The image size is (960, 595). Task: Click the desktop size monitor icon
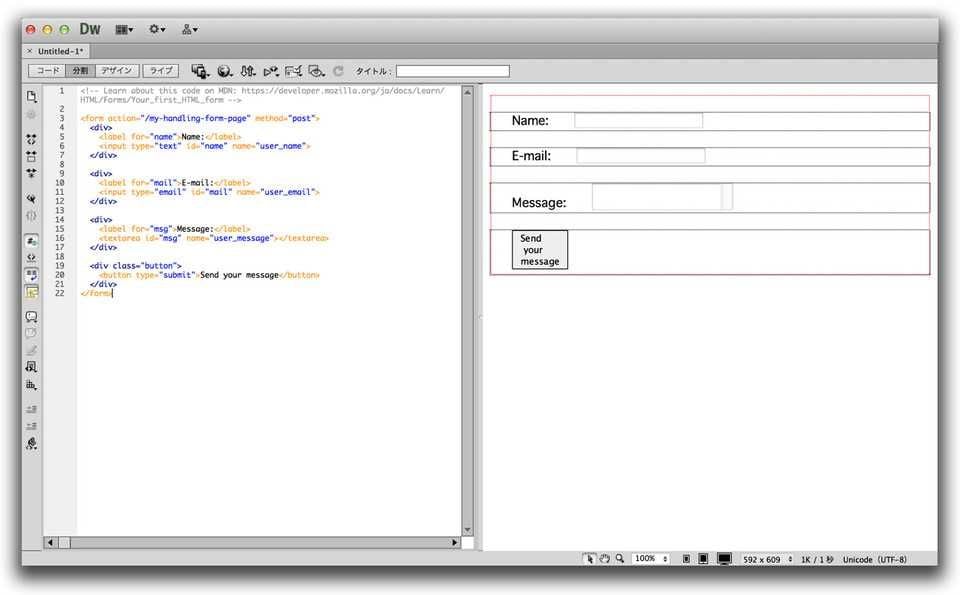tap(724, 559)
